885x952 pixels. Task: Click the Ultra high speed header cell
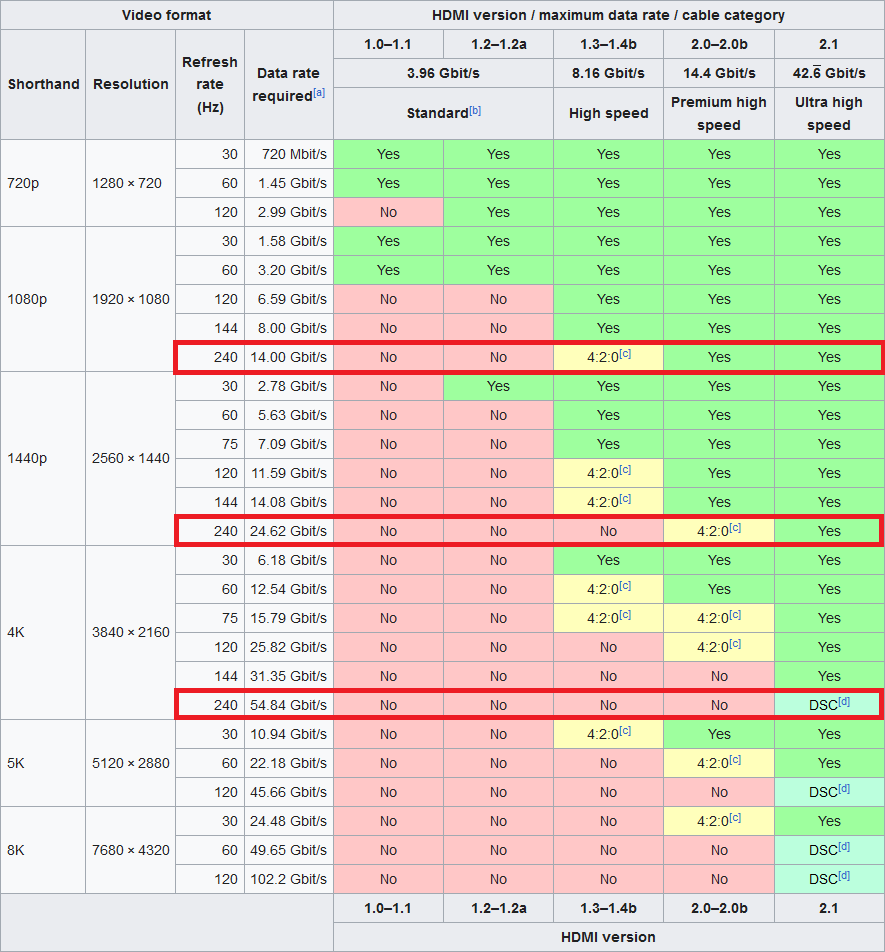[x=829, y=114]
